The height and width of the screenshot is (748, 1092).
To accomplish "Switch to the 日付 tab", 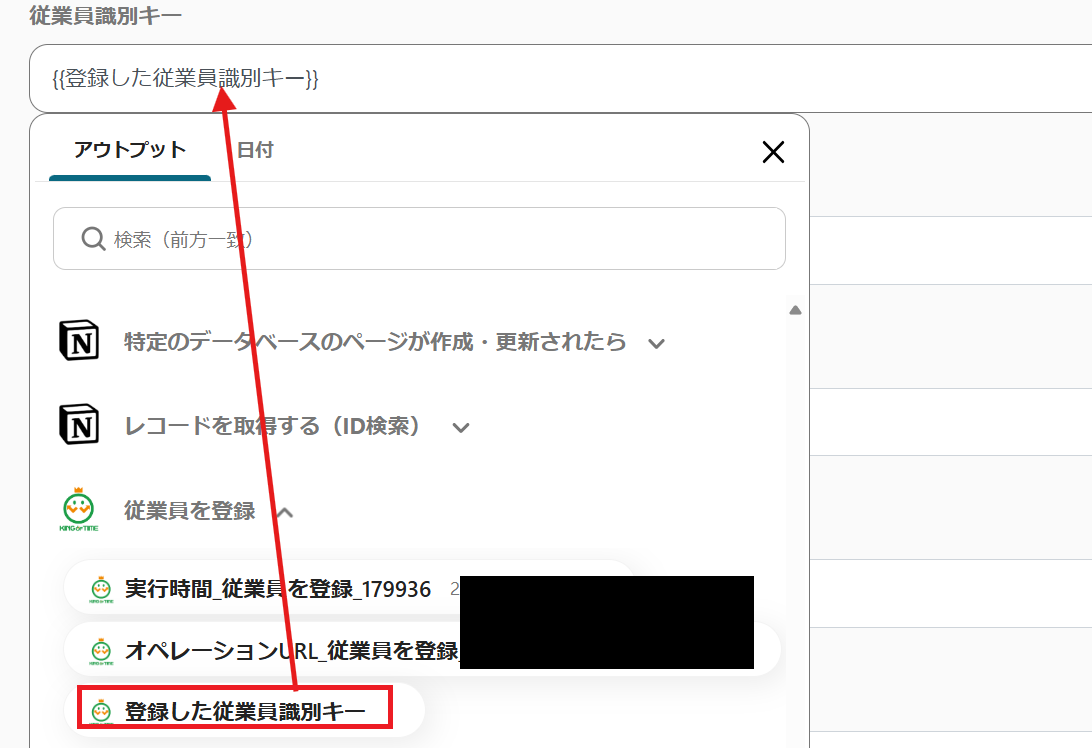I will [255, 150].
